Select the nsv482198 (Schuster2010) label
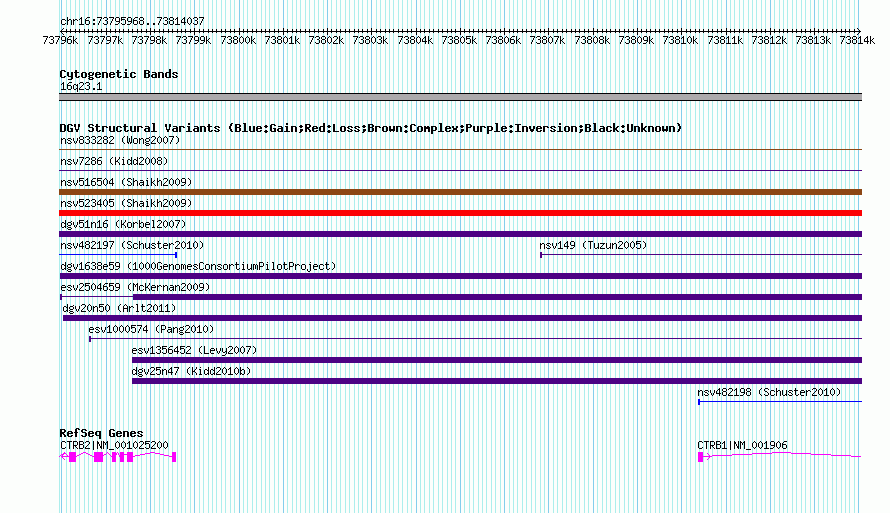 click(769, 392)
